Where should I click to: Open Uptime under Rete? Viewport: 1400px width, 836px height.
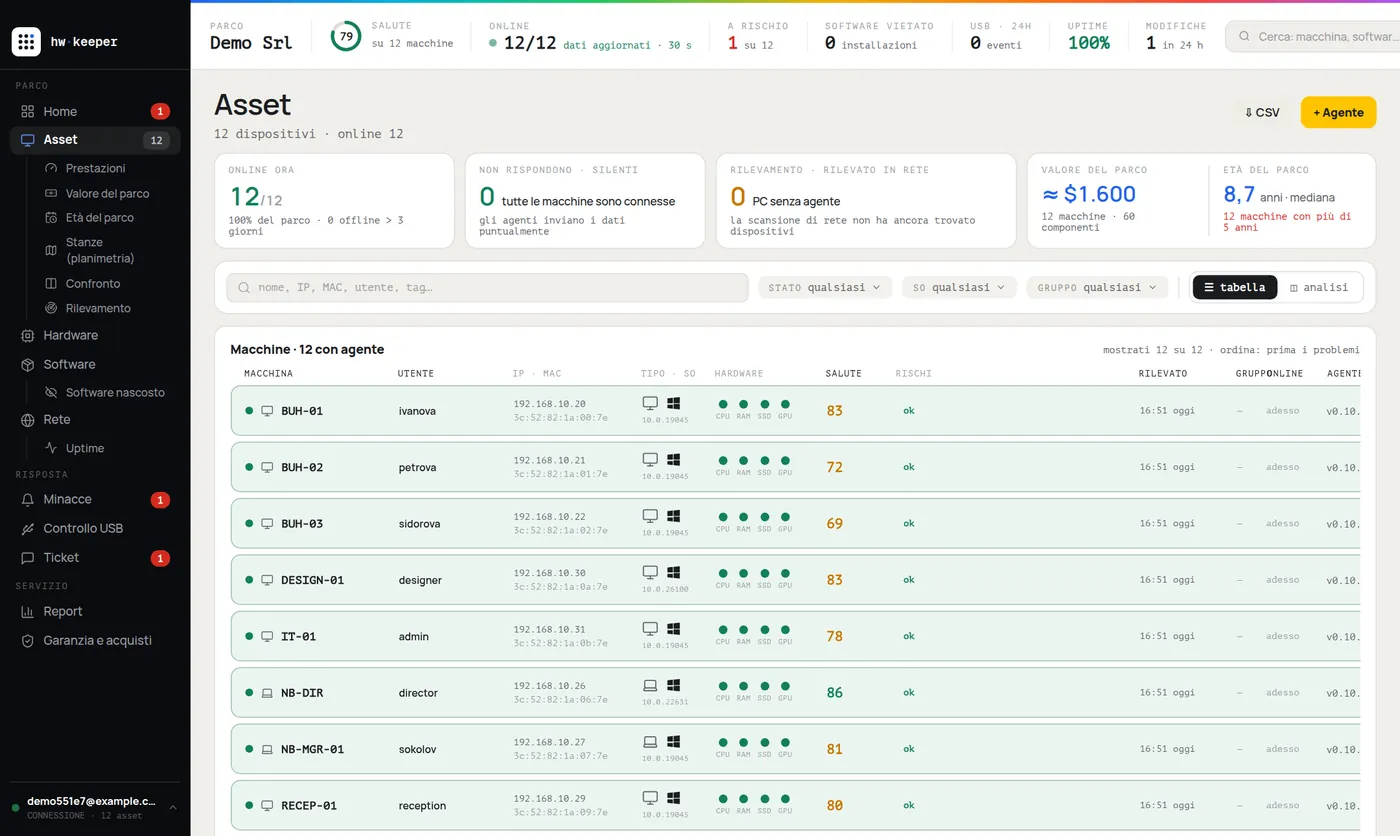[x=85, y=448]
